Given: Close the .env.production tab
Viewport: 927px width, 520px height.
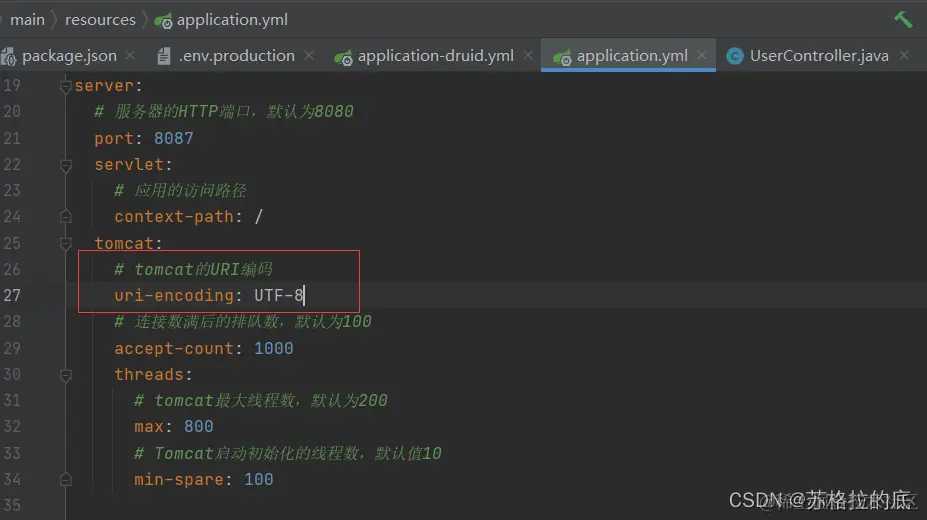Looking at the screenshot, I should coord(309,55).
